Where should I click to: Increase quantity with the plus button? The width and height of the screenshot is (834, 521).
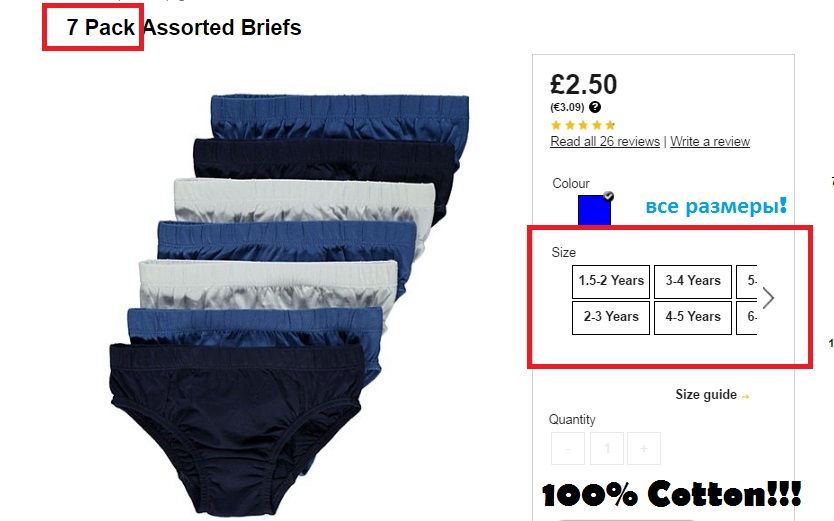click(x=644, y=449)
